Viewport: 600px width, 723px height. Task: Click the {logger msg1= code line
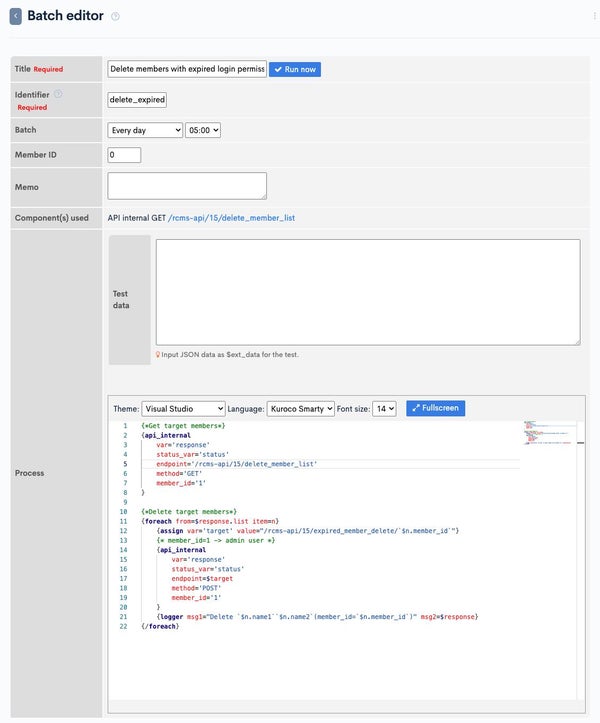point(317,616)
